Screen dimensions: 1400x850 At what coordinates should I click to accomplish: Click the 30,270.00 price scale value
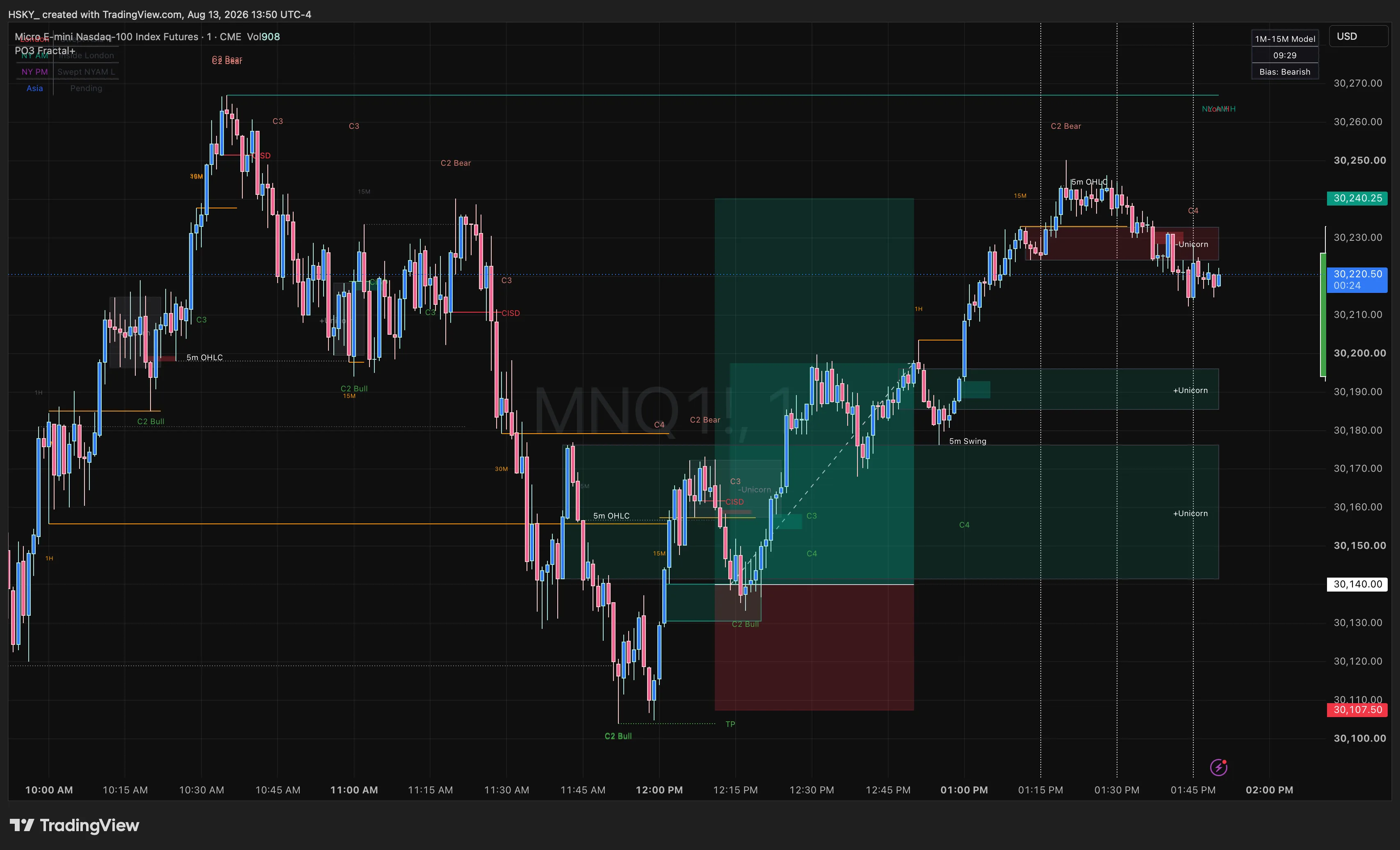click(x=1358, y=83)
